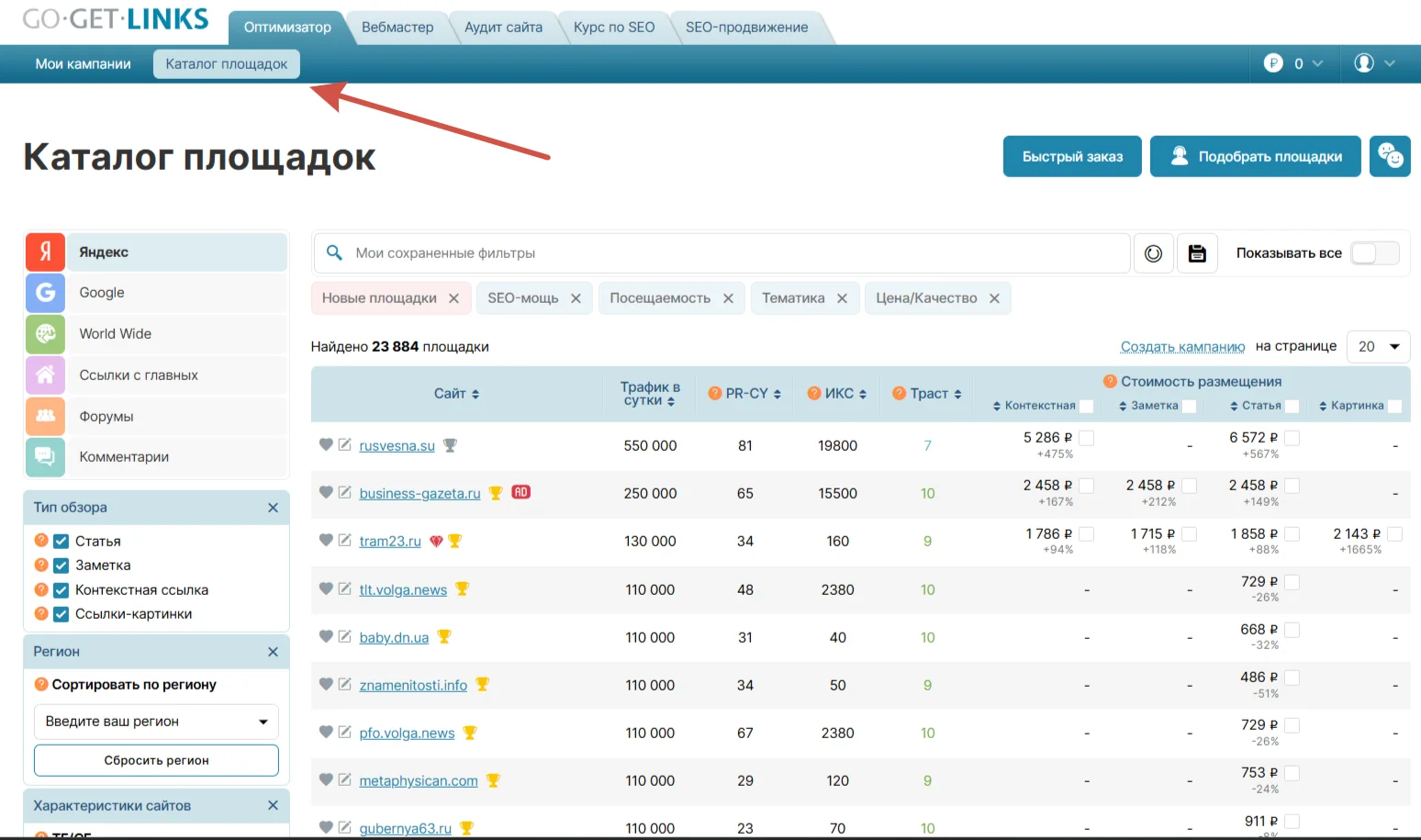Select the Google sidebar icon
This screenshot has width=1421, height=840.
coord(45,293)
